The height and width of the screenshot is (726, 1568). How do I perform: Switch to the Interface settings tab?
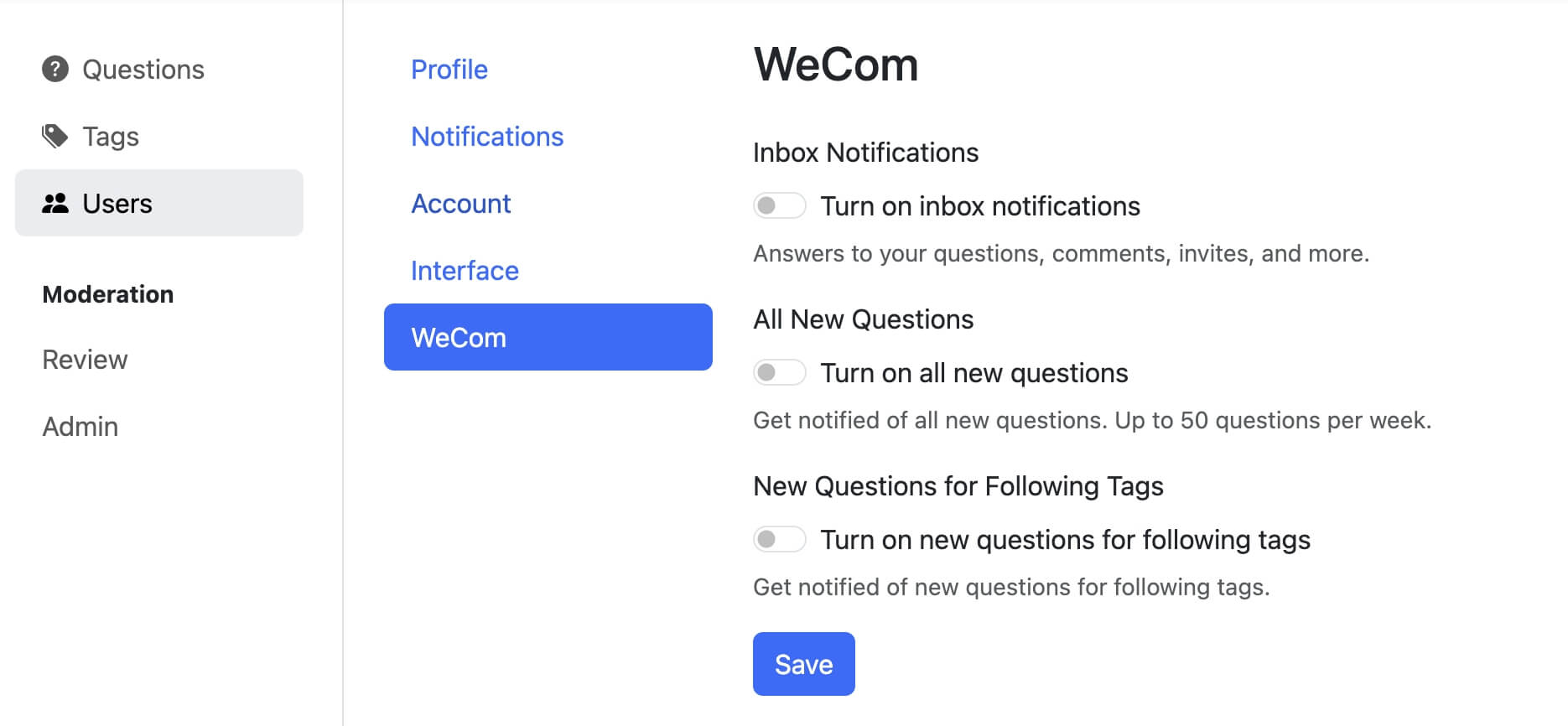(x=465, y=270)
